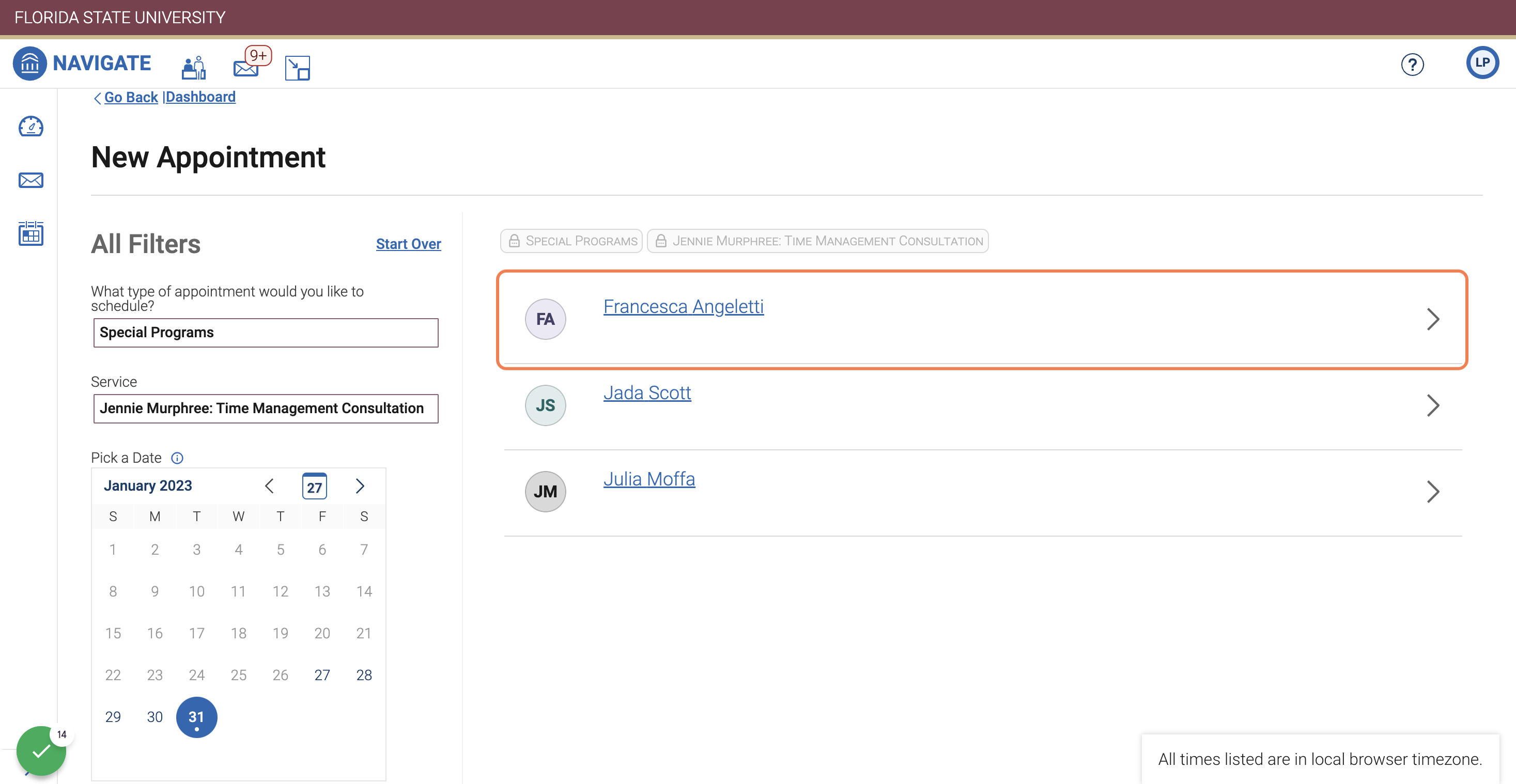
Task: Open the LP user profile avatar
Action: click(1482, 62)
